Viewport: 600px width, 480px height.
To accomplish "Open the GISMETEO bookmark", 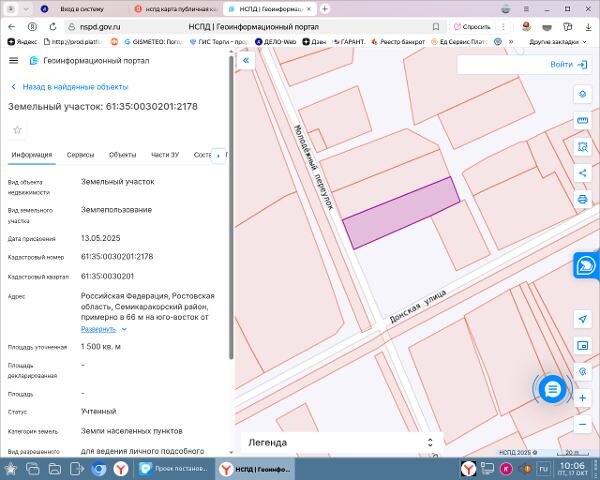I will [x=153, y=42].
